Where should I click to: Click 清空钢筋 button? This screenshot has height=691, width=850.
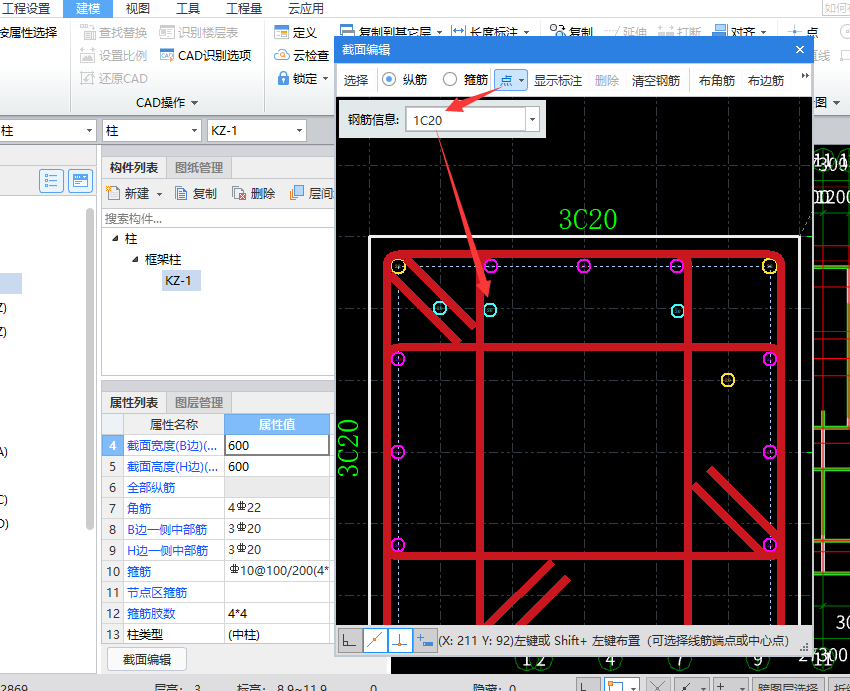[655, 80]
